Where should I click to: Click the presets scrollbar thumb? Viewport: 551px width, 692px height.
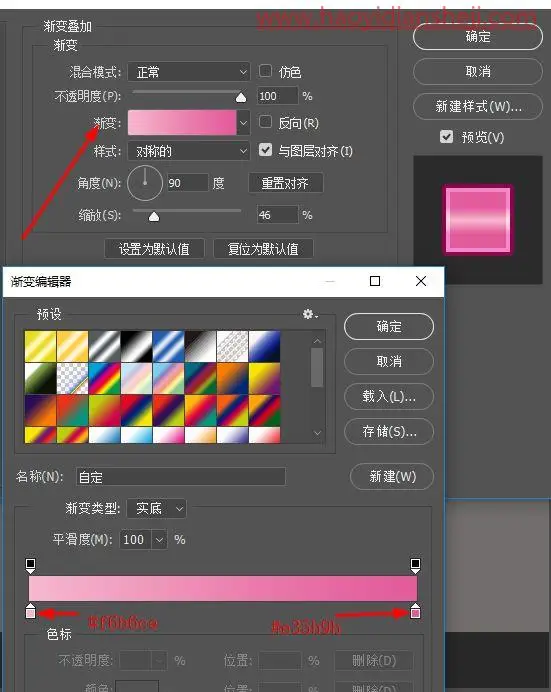coord(317,367)
